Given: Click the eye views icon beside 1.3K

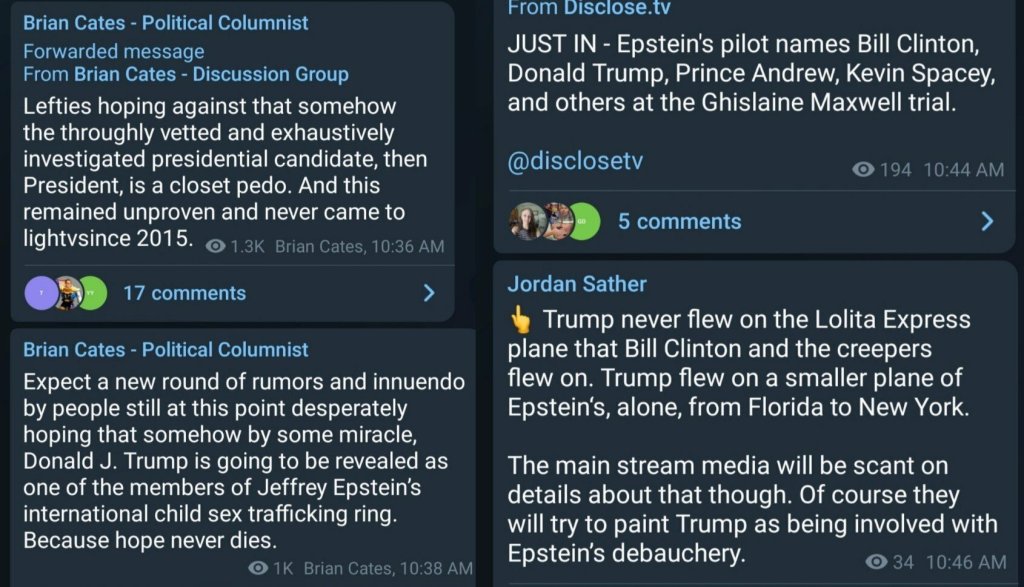Looking at the screenshot, I should point(215,246).
